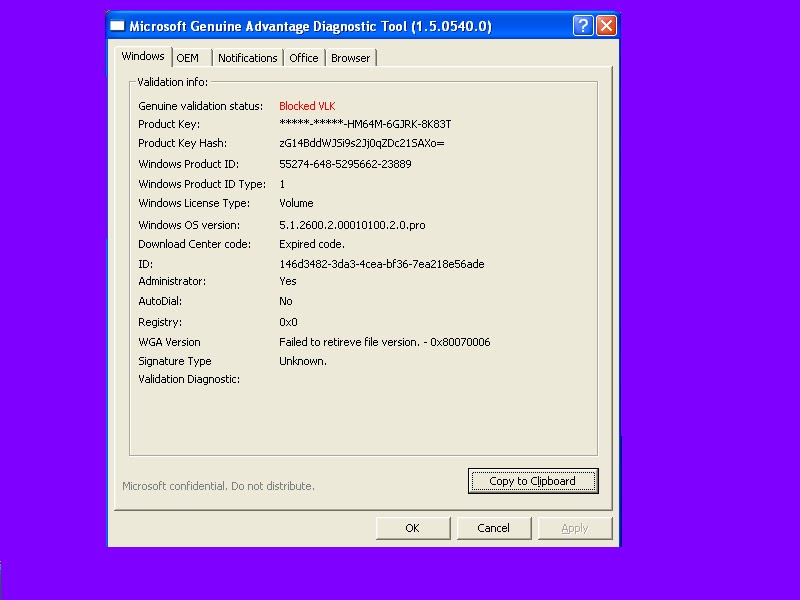
Task: Click the WGA Version label
Action: coord(169,342)
